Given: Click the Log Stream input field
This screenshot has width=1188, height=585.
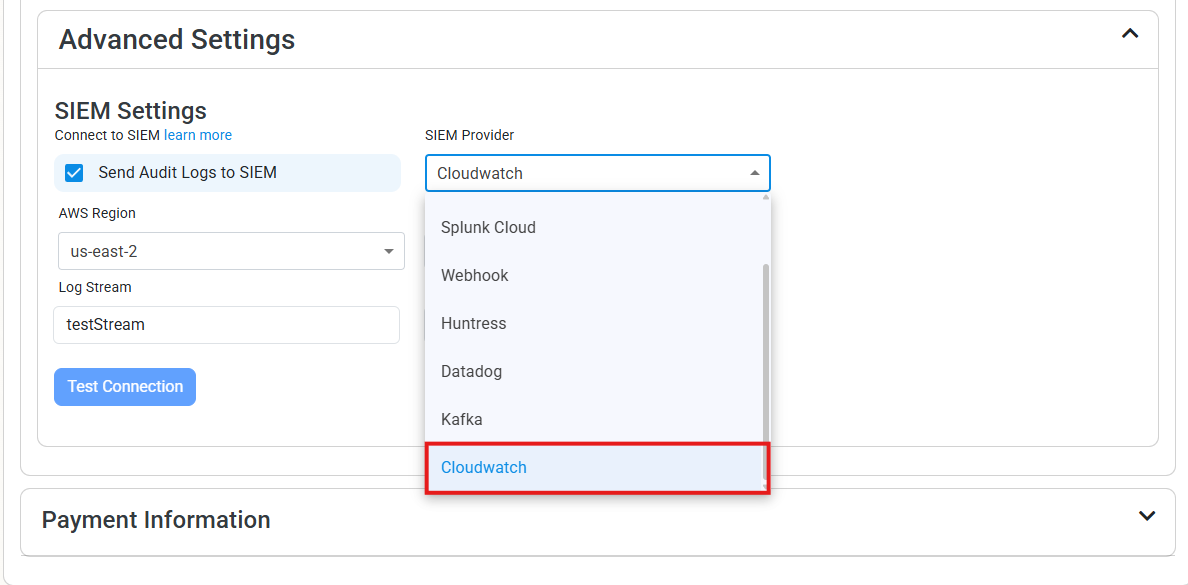Looking at the screenshot, I should (x=226, y=324).
